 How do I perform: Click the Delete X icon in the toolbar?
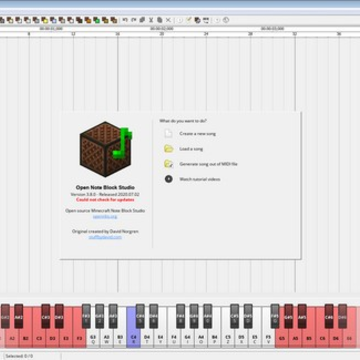pos(168,20)
